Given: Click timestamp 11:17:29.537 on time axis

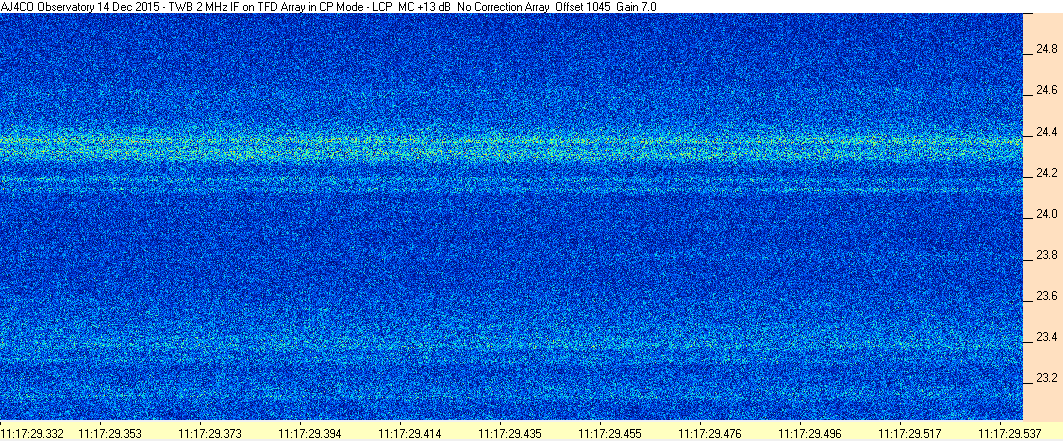Looking at the screenshot, I should click(x=1008, y=432).
